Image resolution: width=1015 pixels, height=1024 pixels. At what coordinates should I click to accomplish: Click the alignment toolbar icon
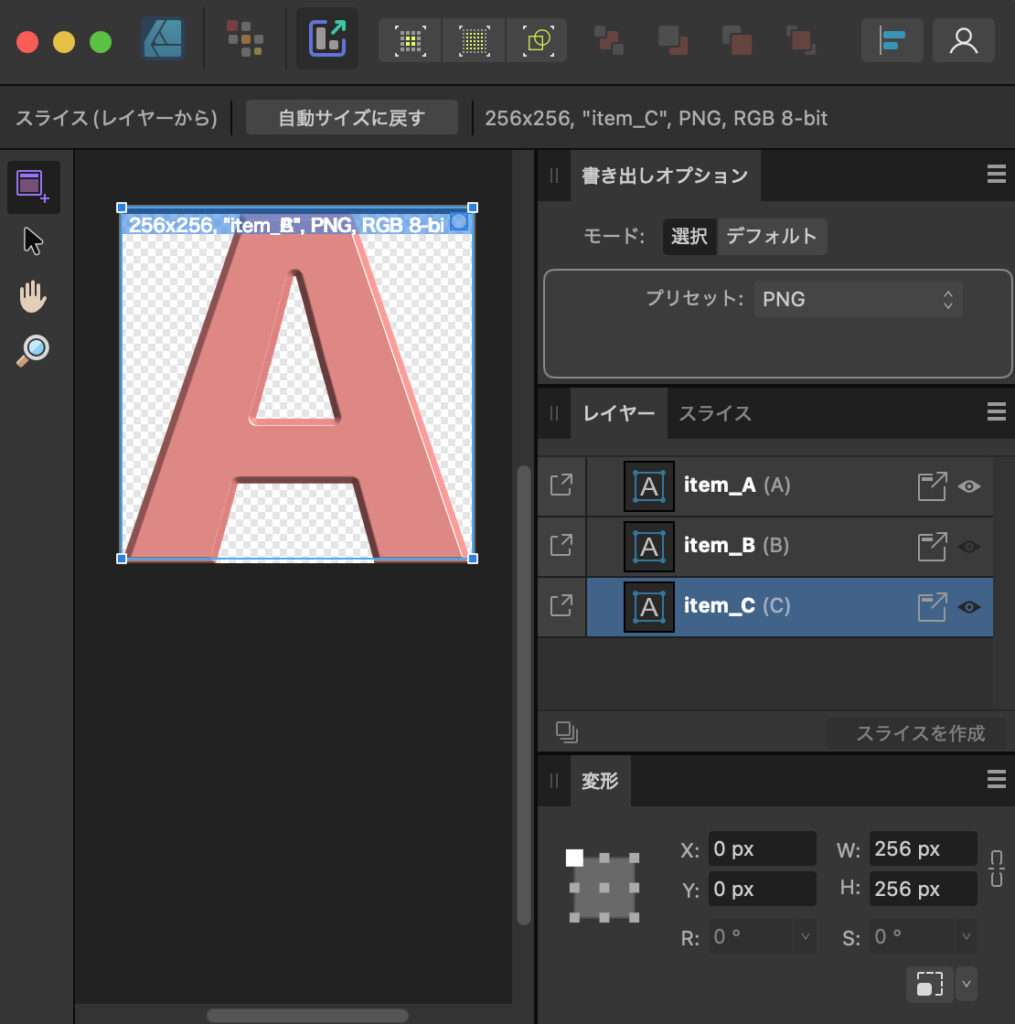(x=891, y=40)
